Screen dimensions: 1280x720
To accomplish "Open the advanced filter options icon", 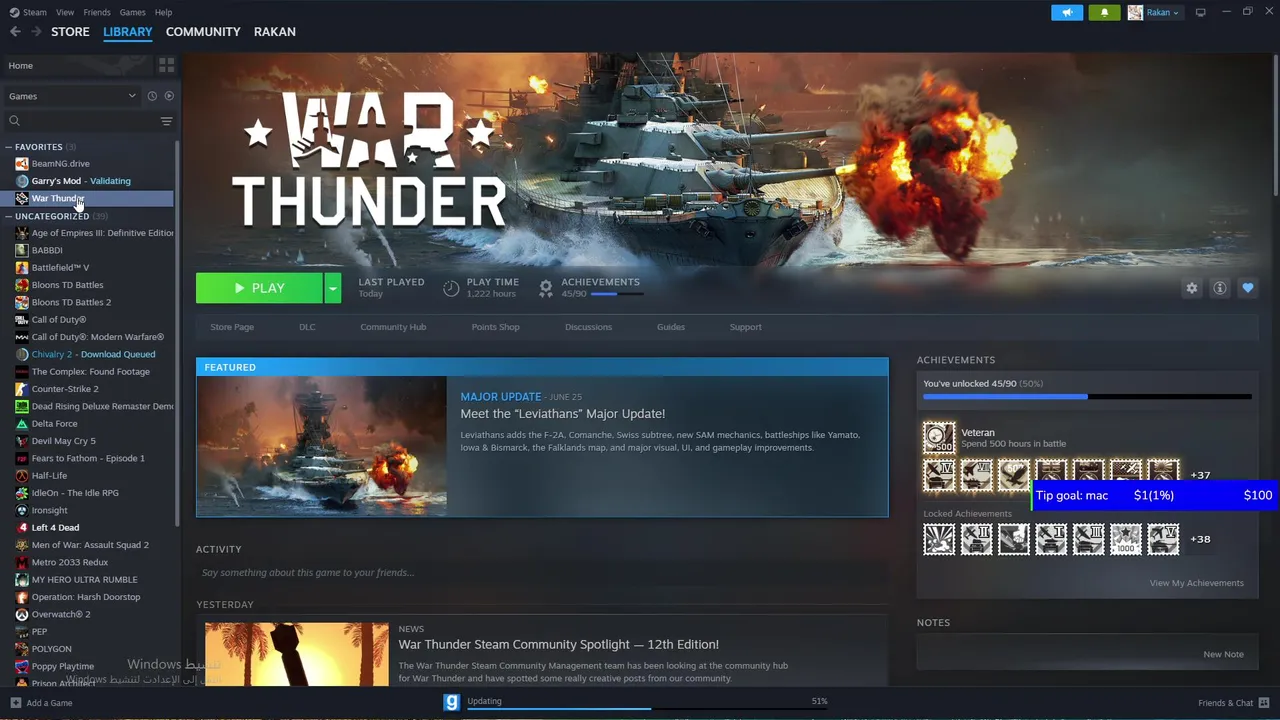I will (x=166, y=121).
